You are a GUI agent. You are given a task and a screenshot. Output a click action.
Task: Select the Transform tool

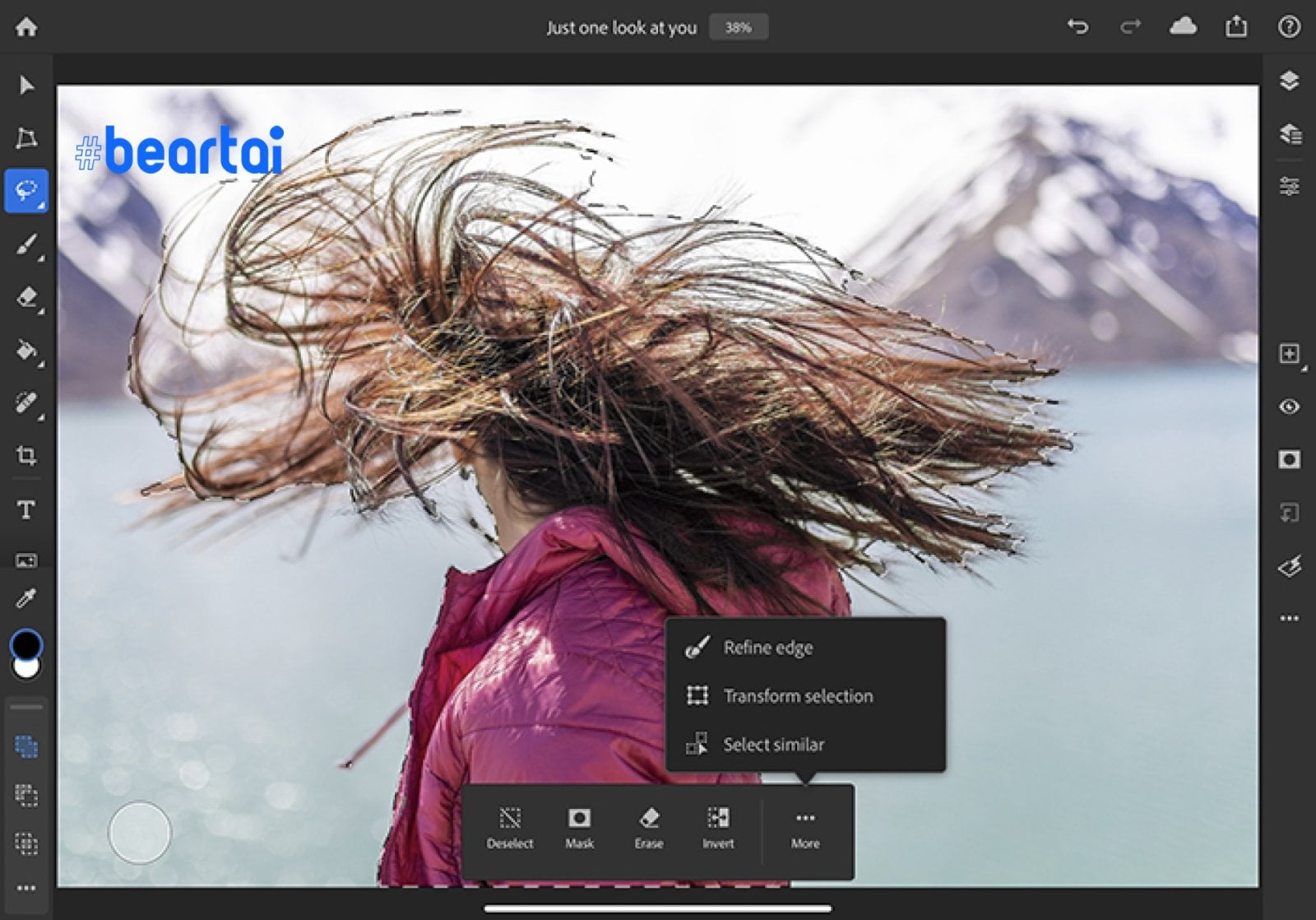26,137
